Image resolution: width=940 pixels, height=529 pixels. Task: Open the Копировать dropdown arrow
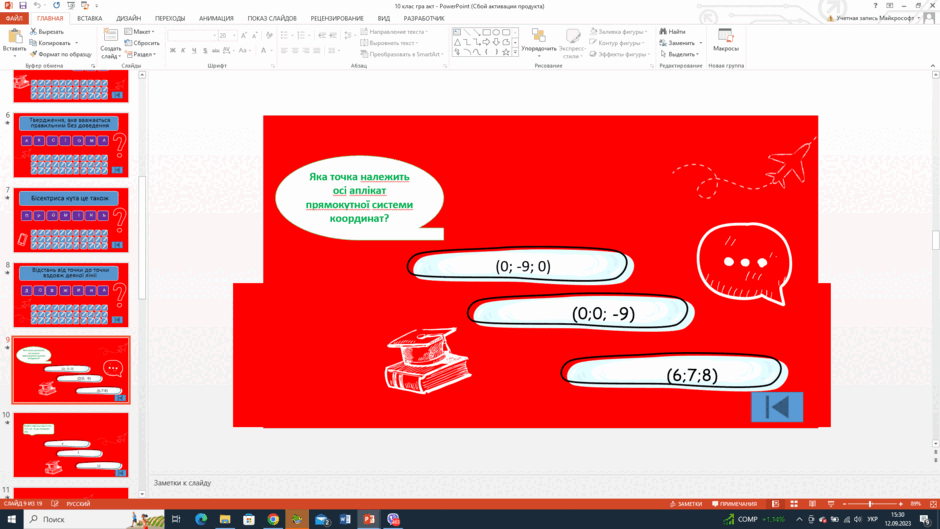click(x=77, y=43)
